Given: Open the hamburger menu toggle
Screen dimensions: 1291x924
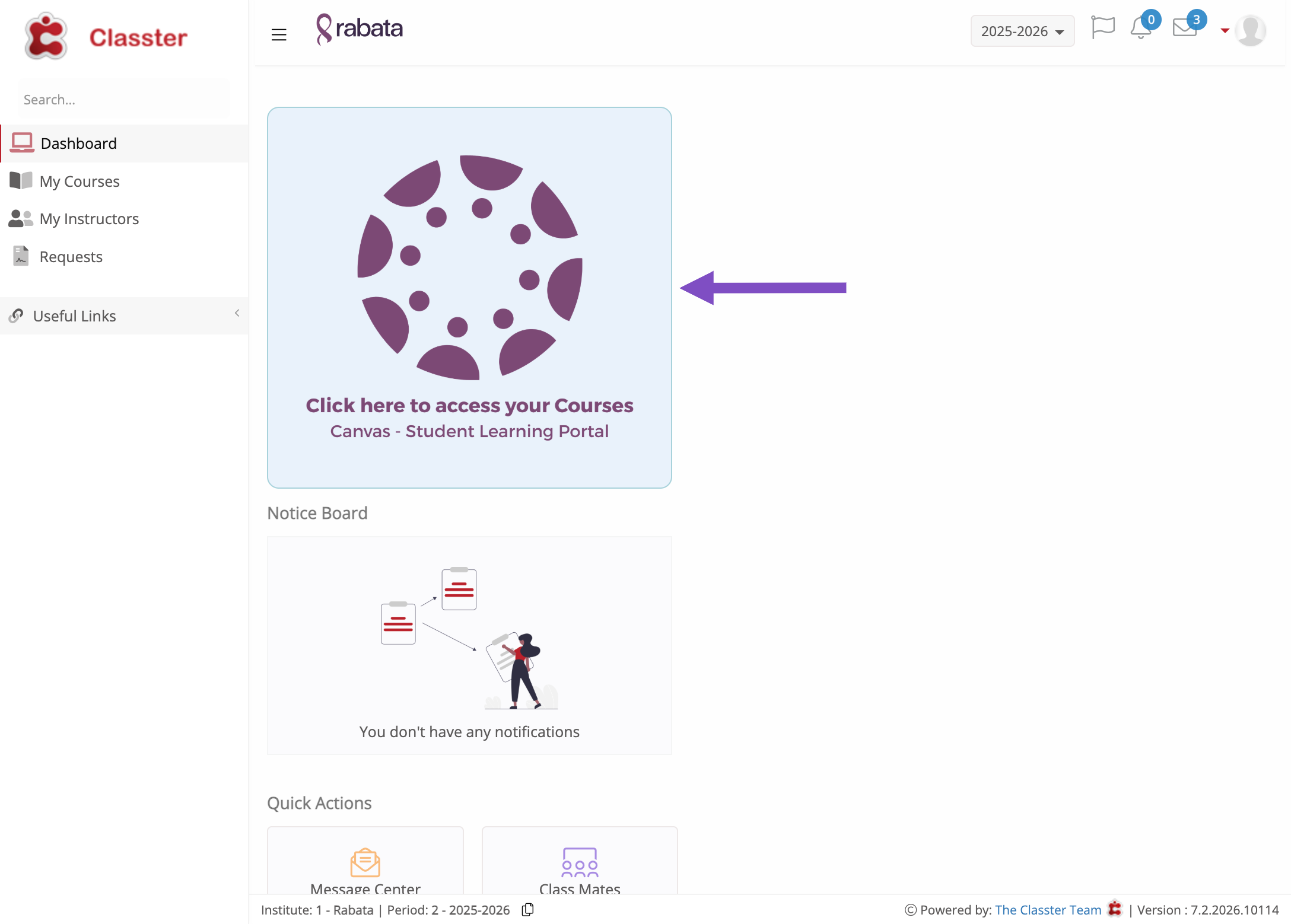Looking at the screenshot, I should coord(279,34).
